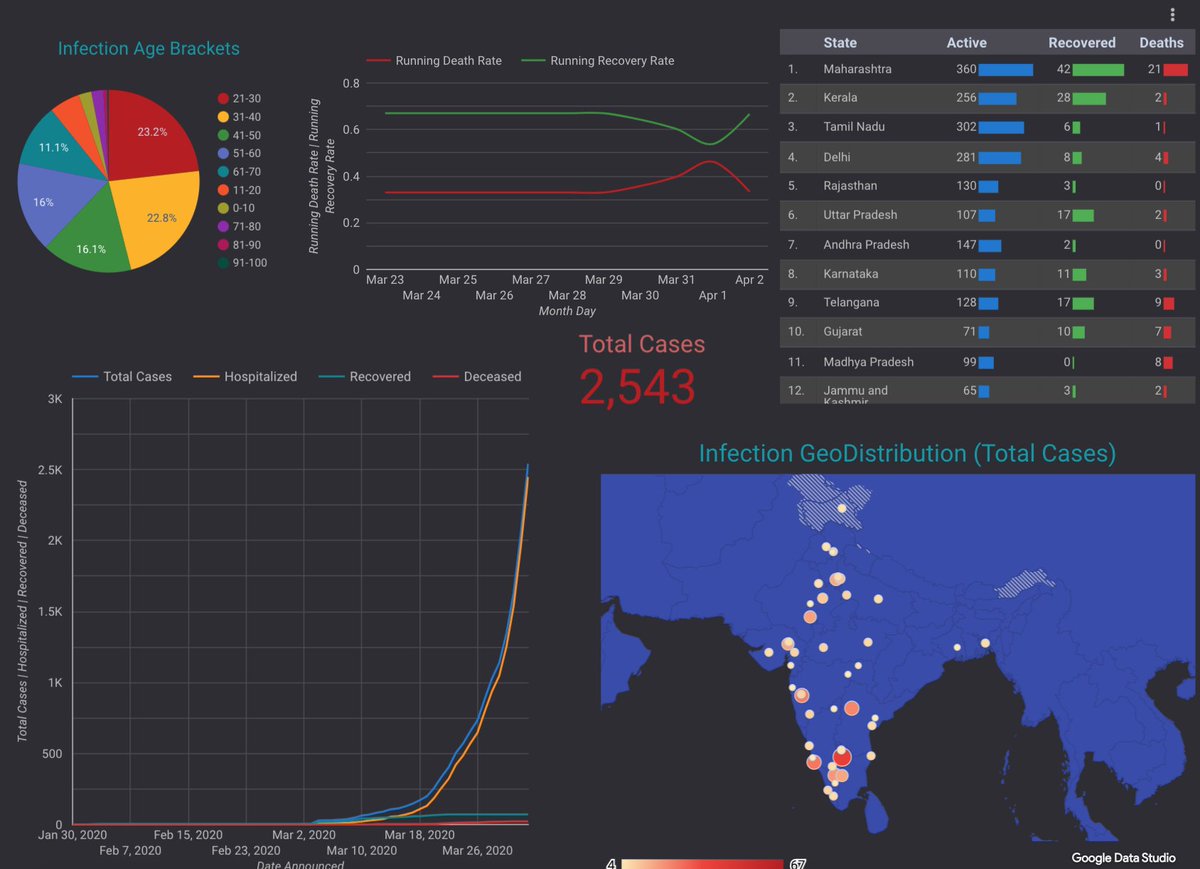Viewport: 1200px width, 869px height.
Task: Sort table by Deaths column header
Action: (1161, 43)
